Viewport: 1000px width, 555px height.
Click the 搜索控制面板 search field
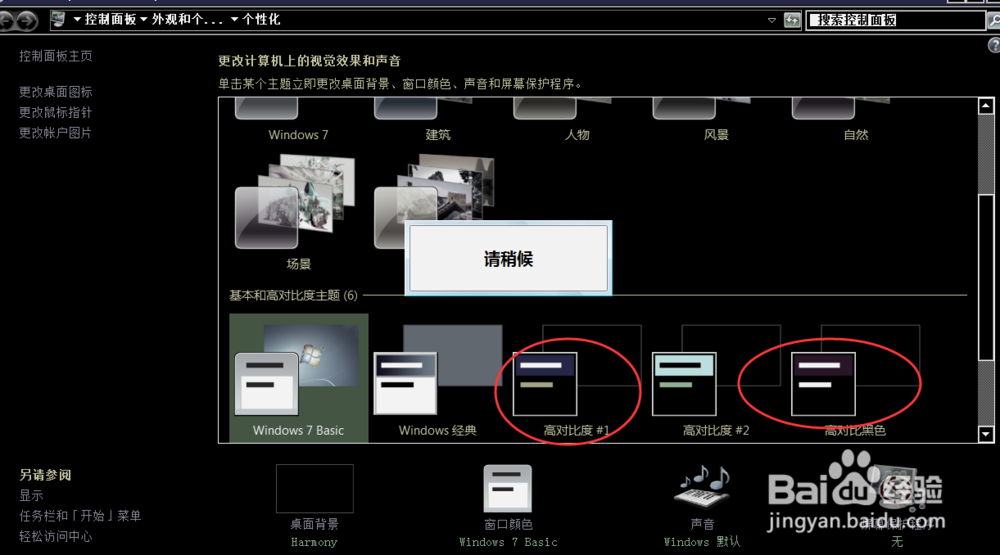(x=895, y=20)
